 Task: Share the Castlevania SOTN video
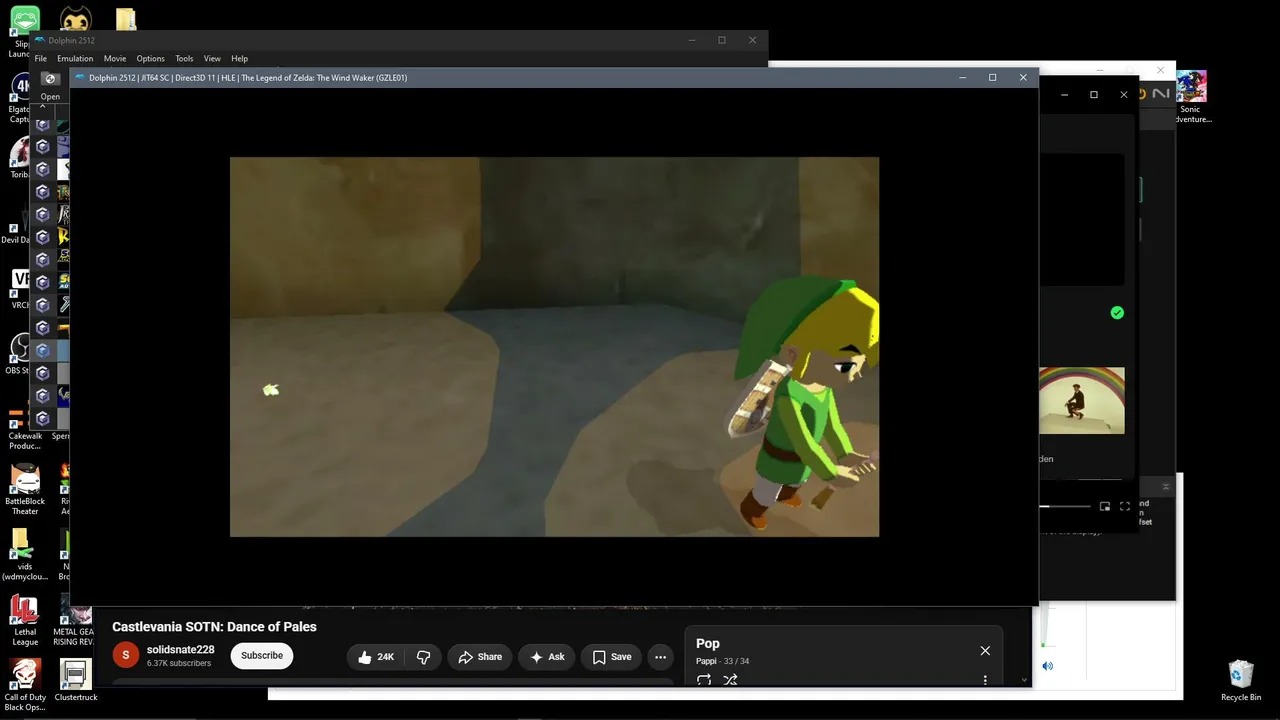tap(480, 657)
